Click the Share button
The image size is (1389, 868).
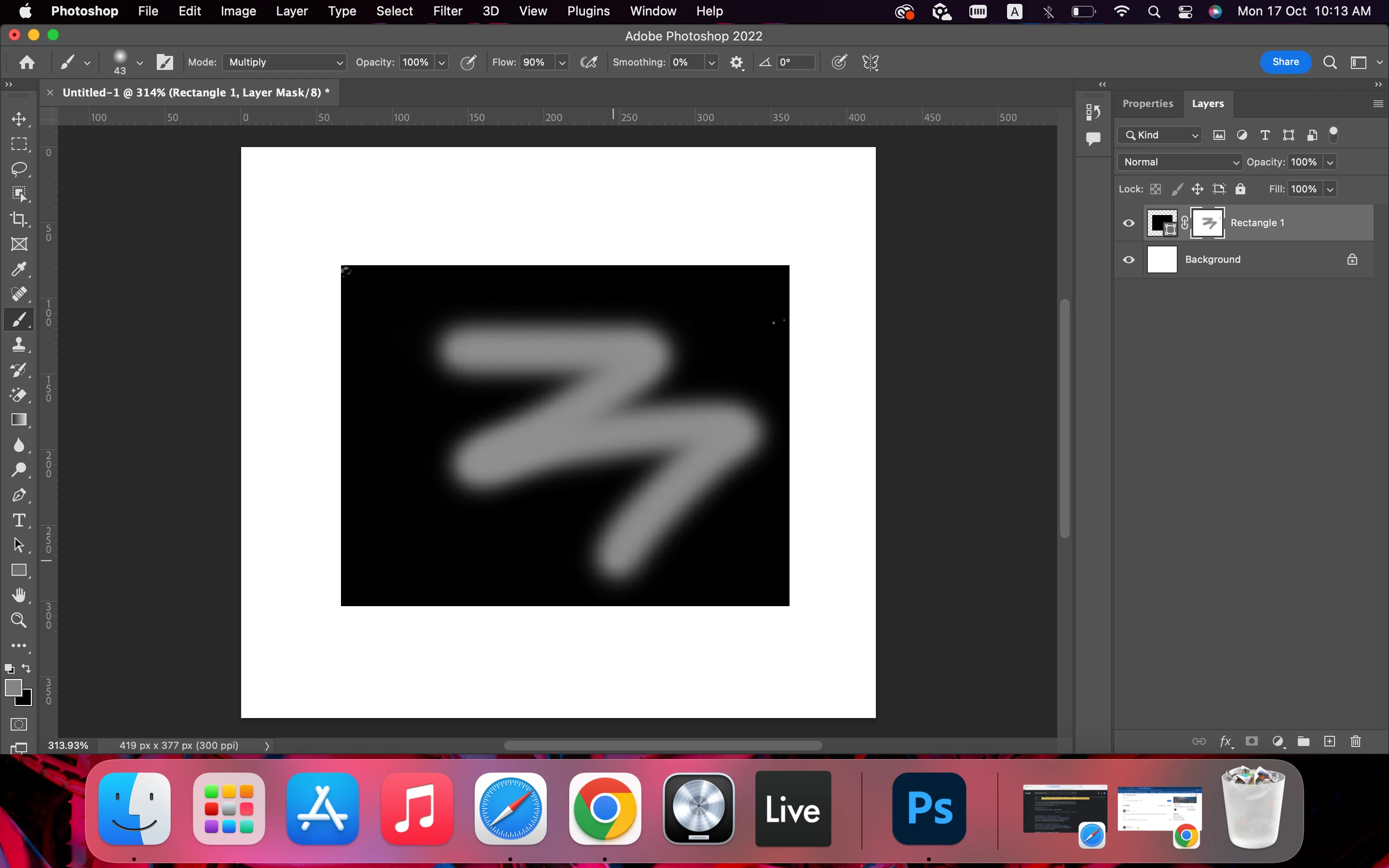(1285, 62)
